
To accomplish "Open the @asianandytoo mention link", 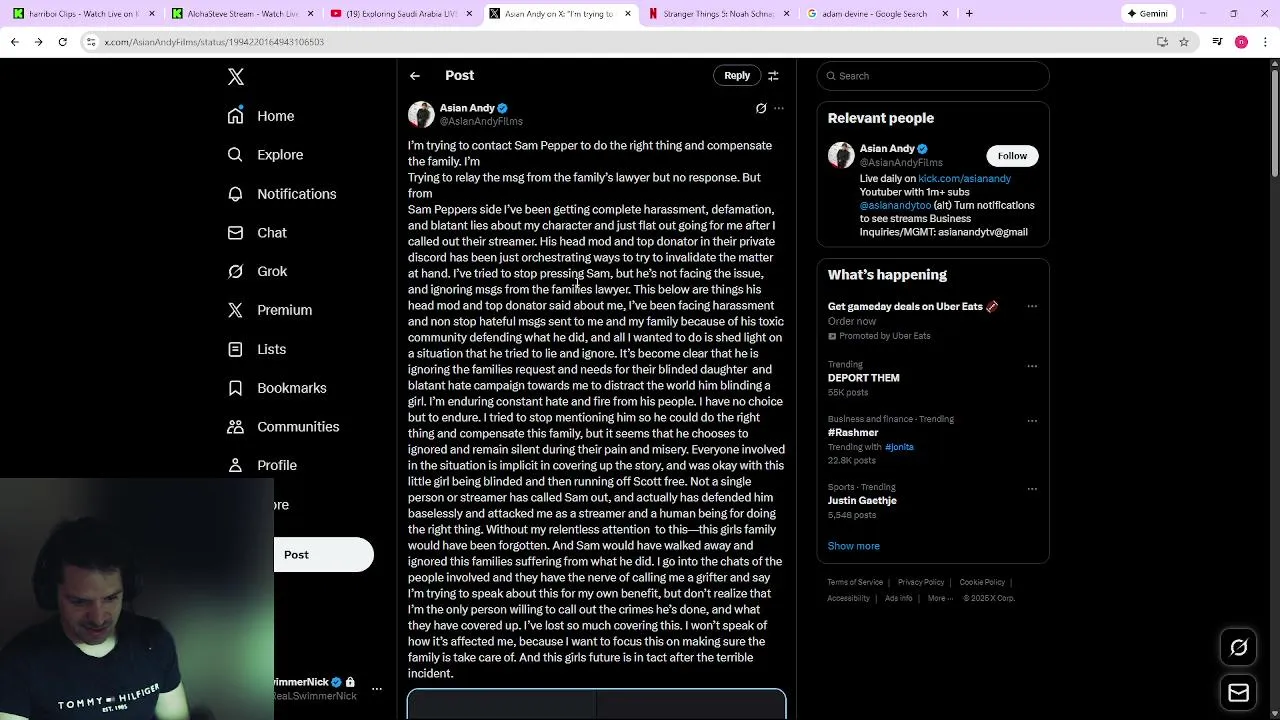I will click(895, 206).
